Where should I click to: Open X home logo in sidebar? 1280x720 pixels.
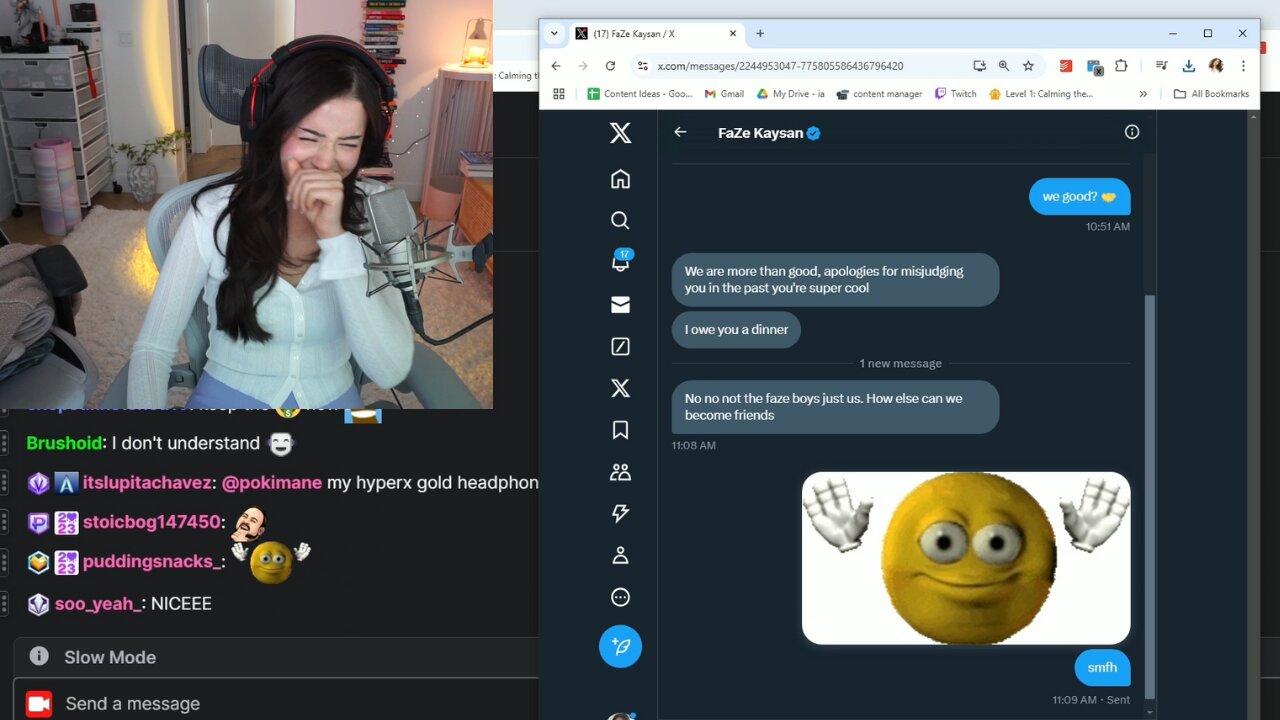pyautogui.click(x=620, y=132)
